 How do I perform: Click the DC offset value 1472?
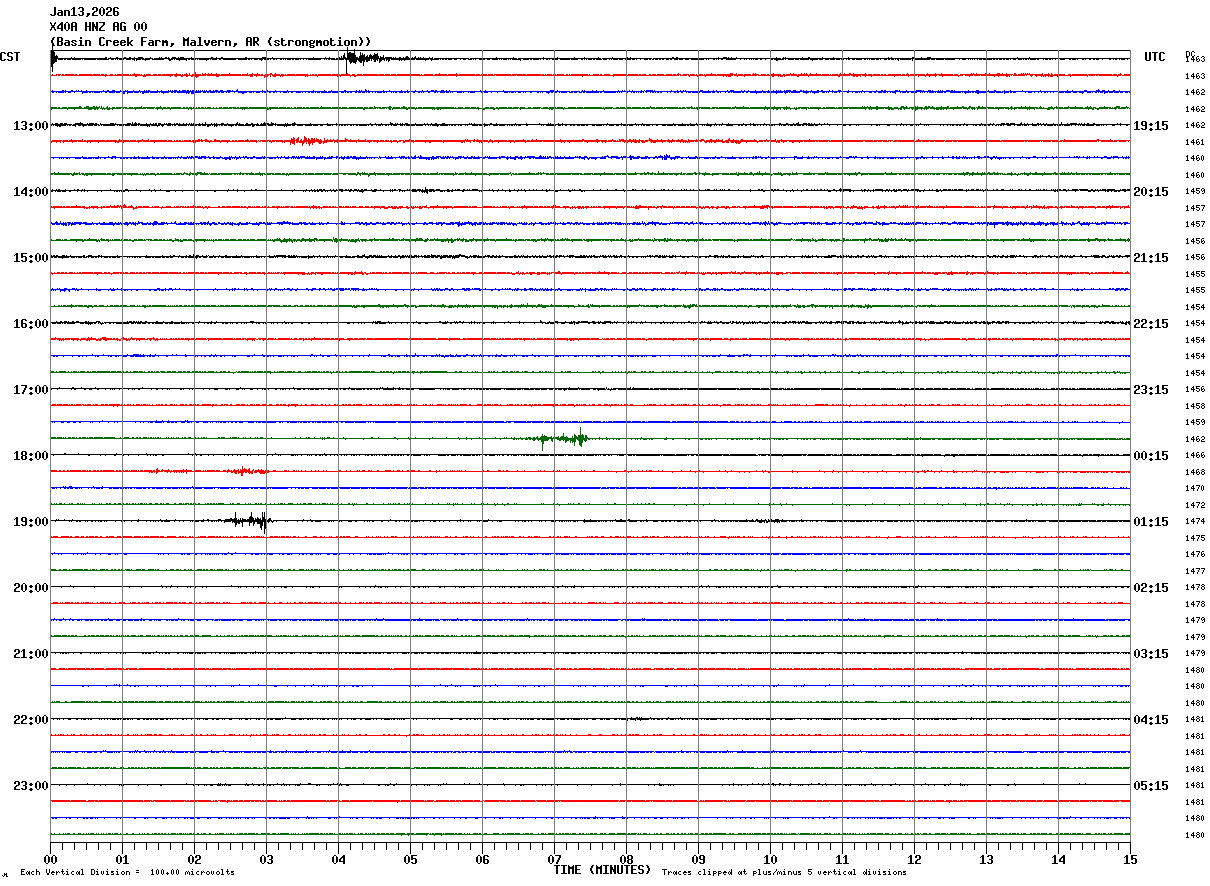click(x=1194, y=505)
